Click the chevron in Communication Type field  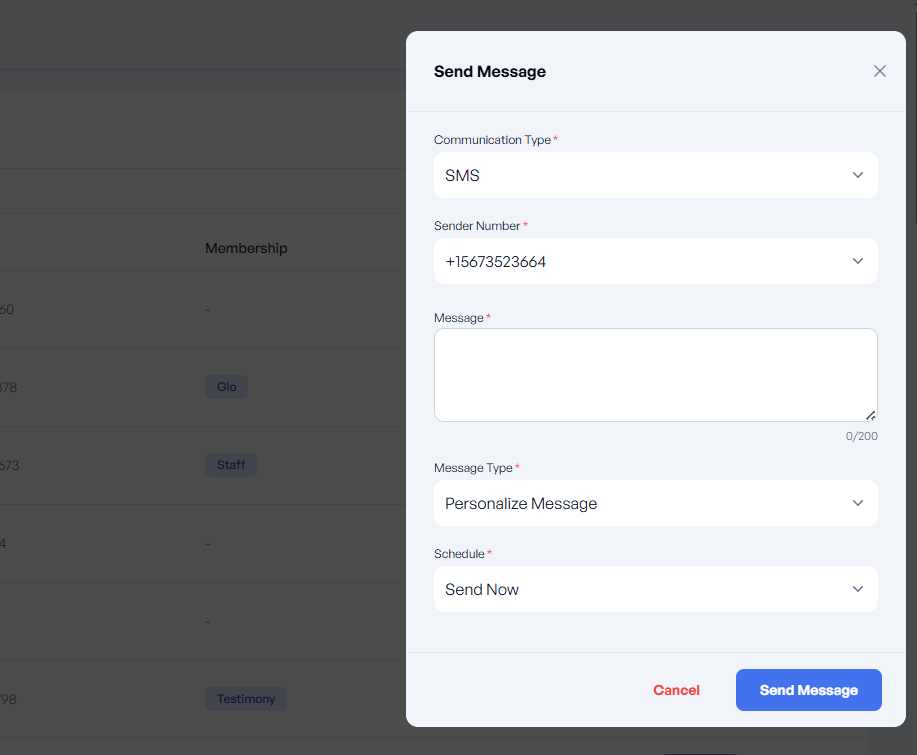point(857,175)
